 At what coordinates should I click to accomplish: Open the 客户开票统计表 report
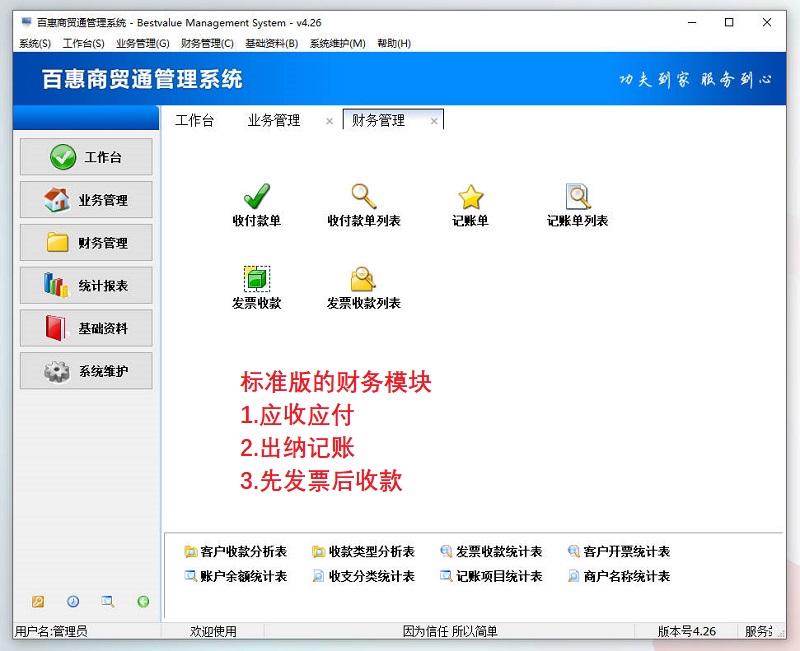[x=619, y=552]
